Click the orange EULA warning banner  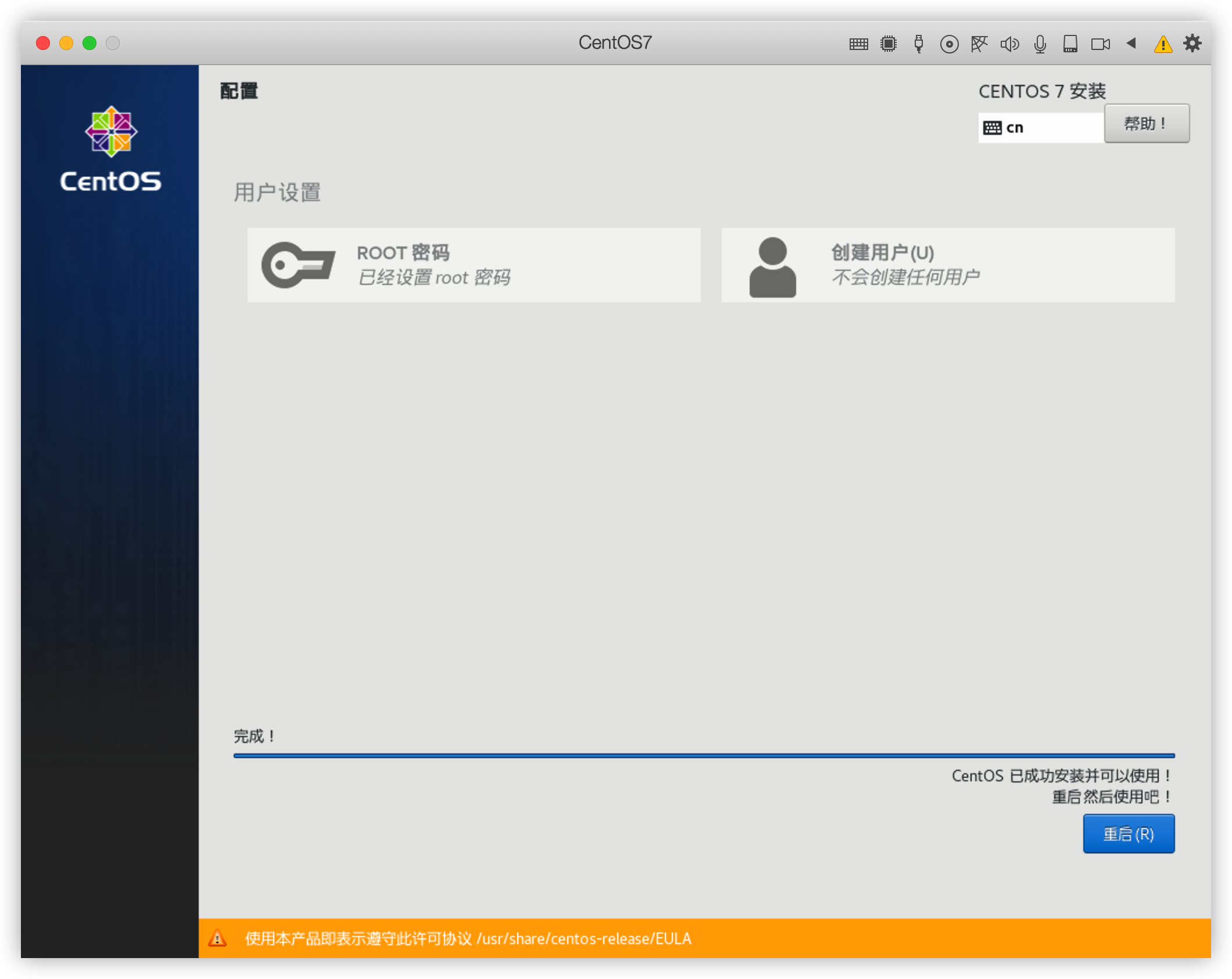[704, 938]
